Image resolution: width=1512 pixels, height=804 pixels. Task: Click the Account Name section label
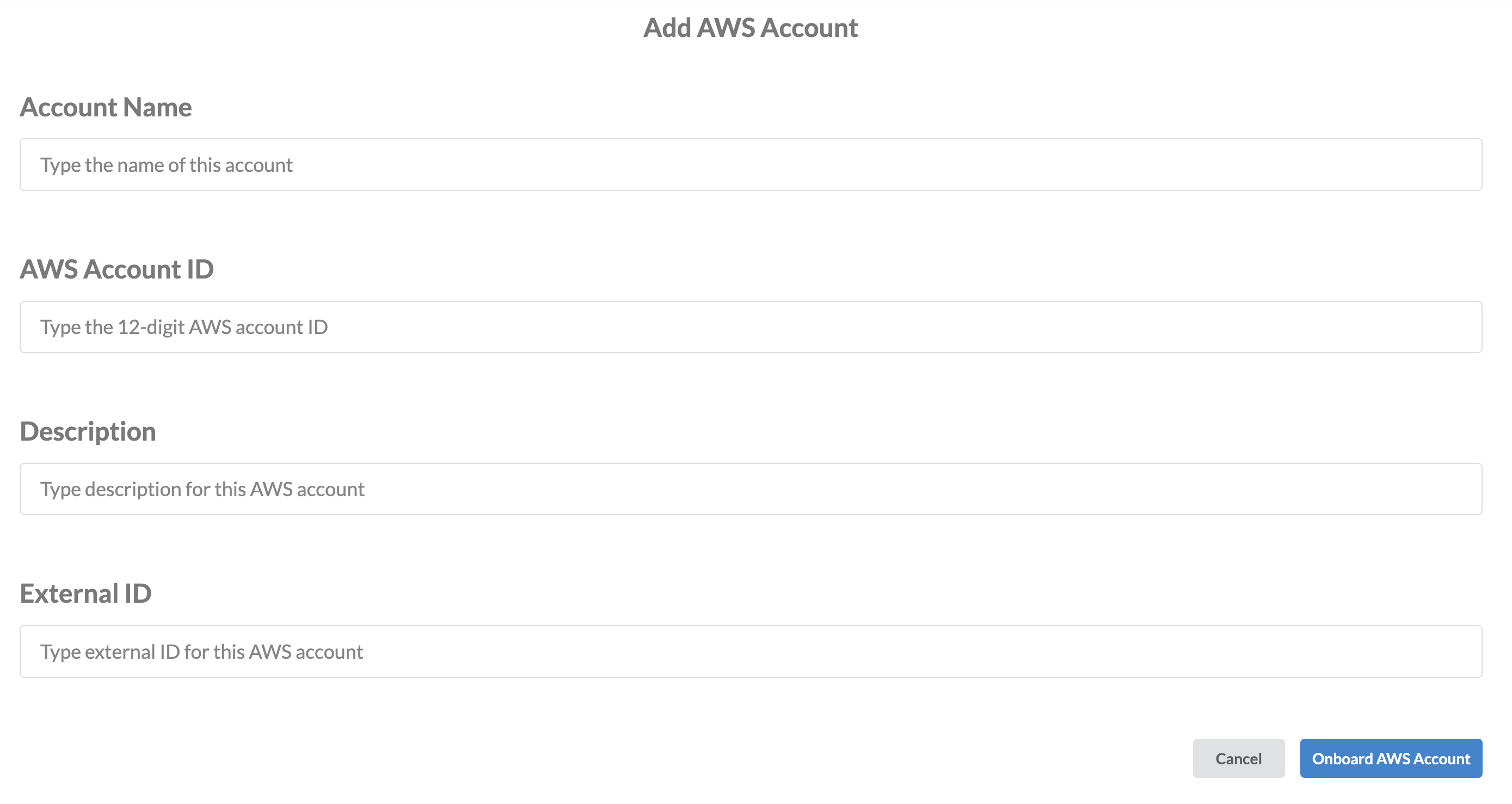[x=106, y=107]
